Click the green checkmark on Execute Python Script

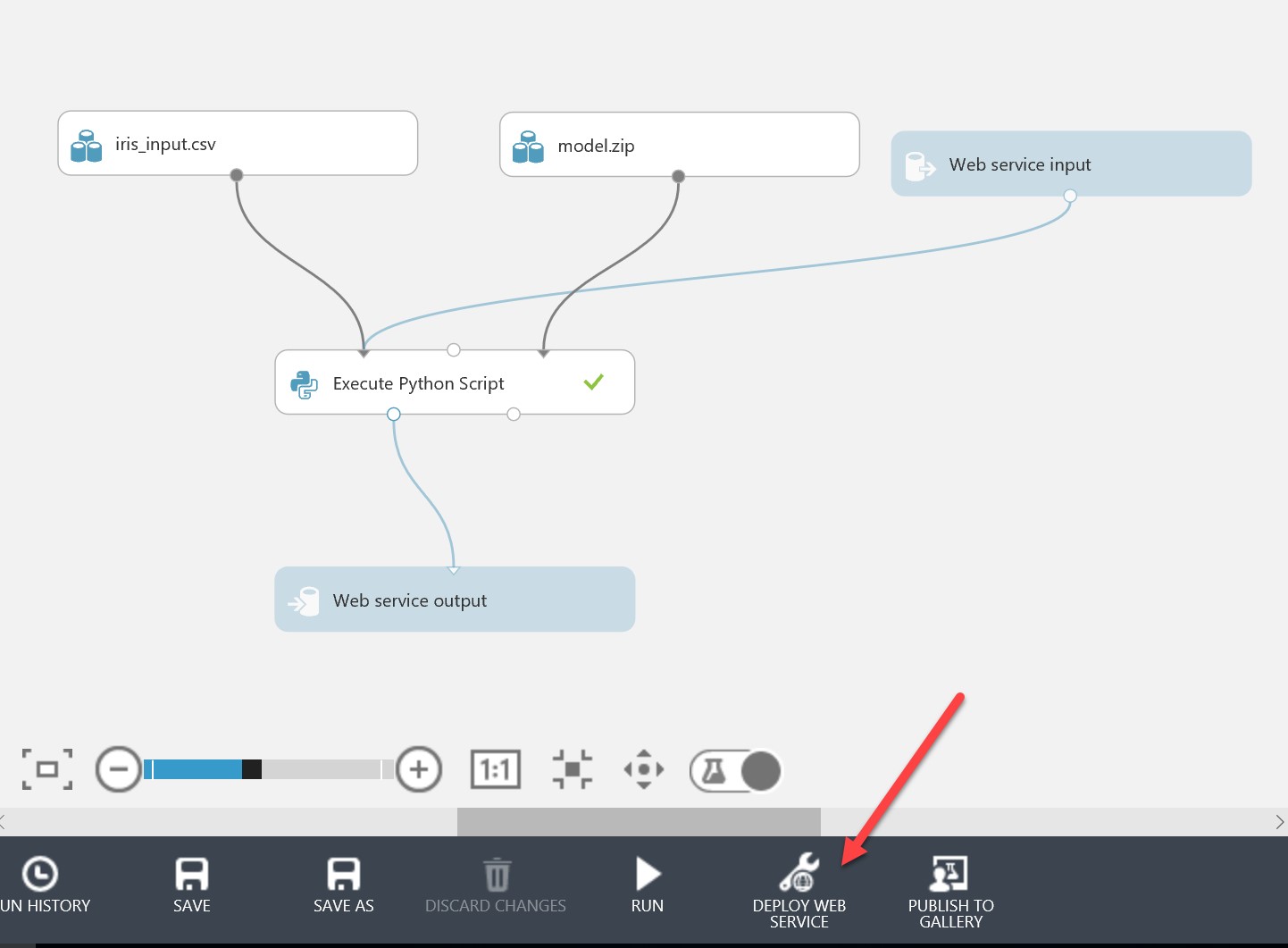(593, 382)
